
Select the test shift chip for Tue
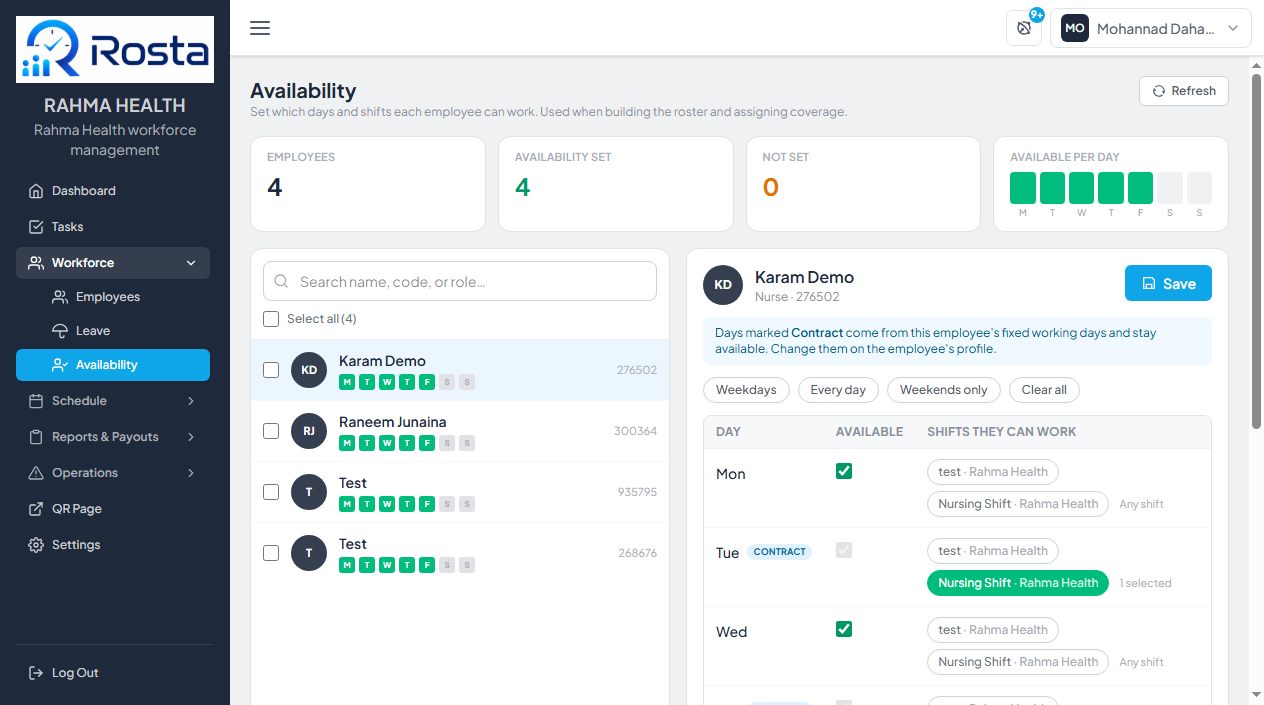point(992,551)
